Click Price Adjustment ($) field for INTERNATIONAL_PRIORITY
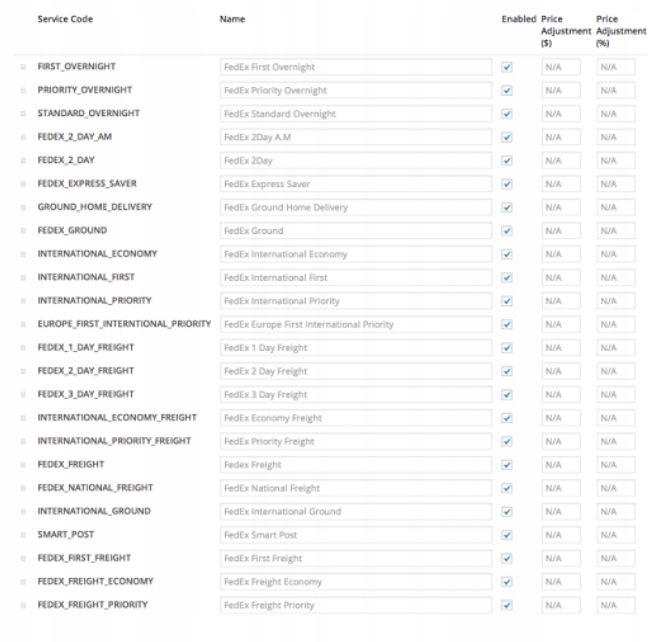 (560, 301)
